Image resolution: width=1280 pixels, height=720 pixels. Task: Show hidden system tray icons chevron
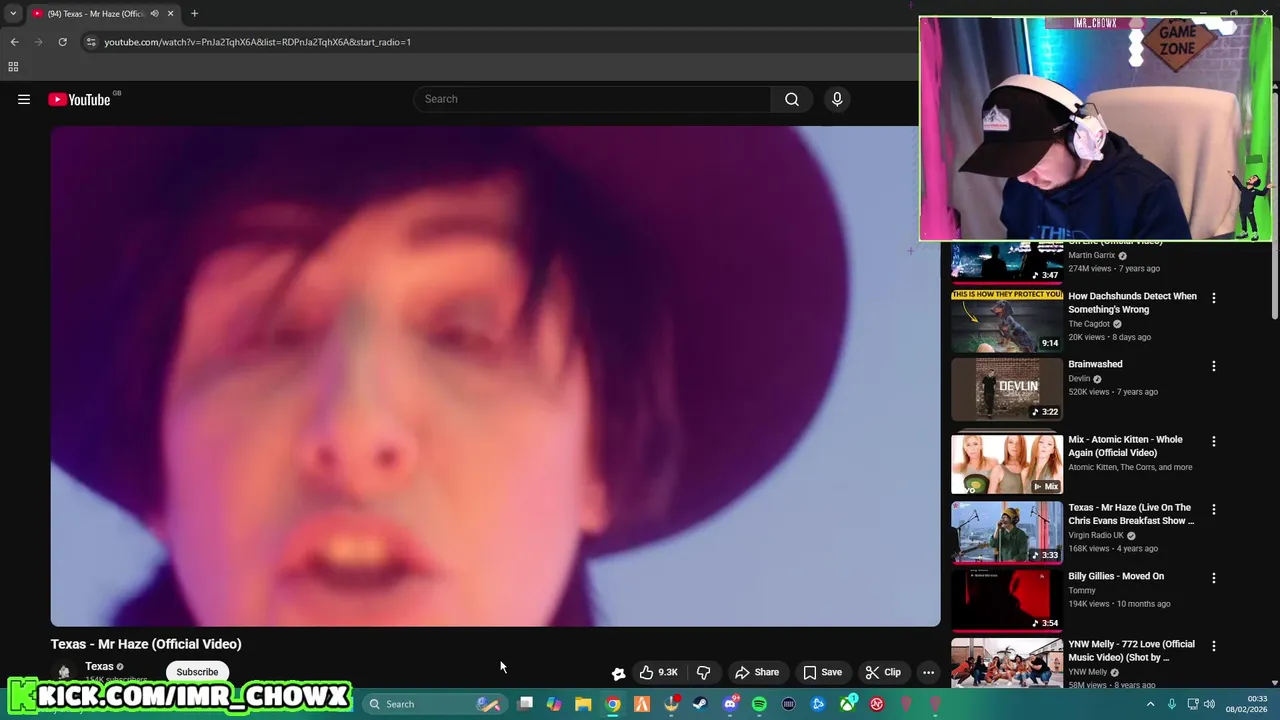(1150, 704)
